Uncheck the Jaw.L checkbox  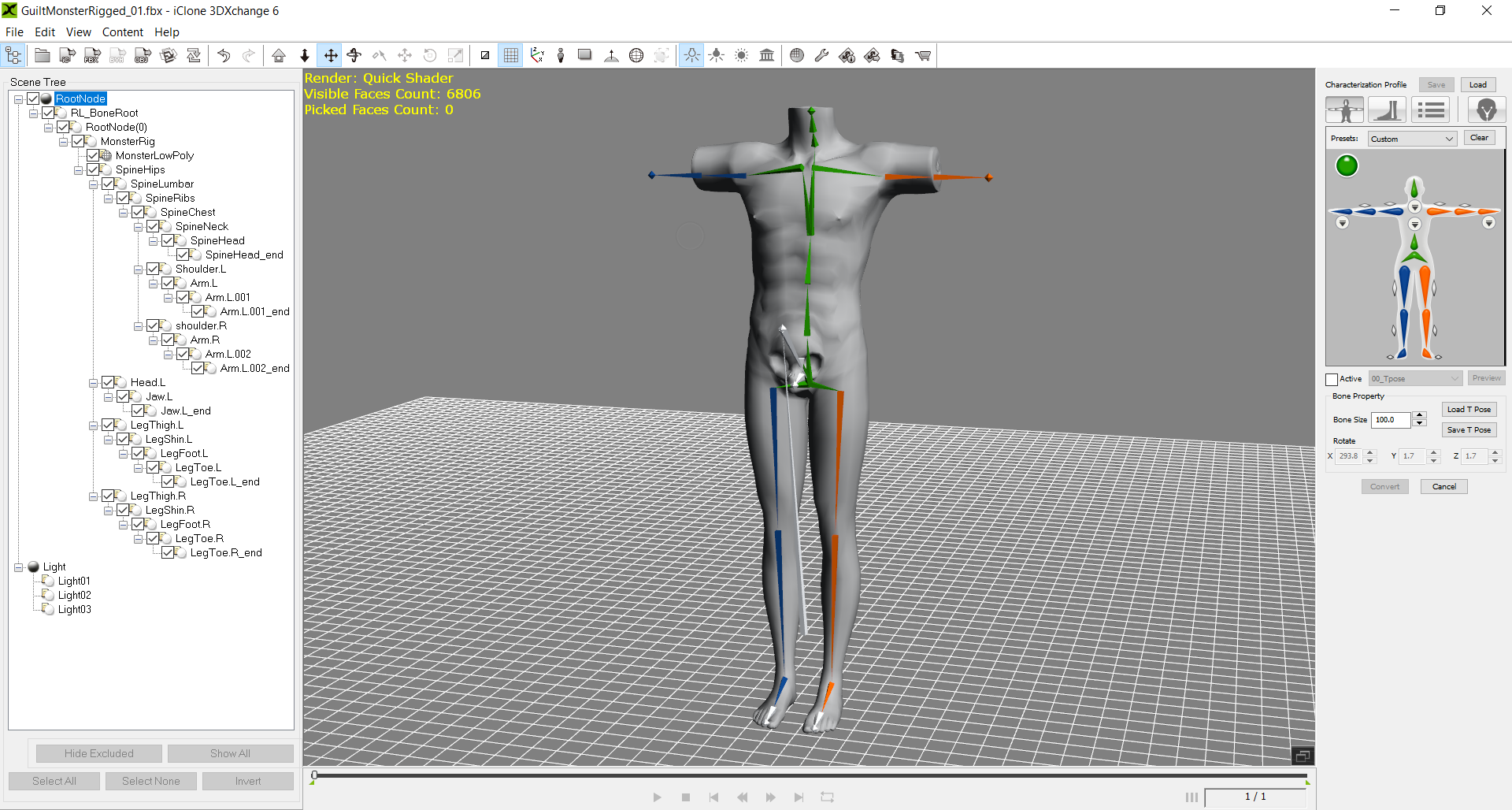(x=123, y=396)
